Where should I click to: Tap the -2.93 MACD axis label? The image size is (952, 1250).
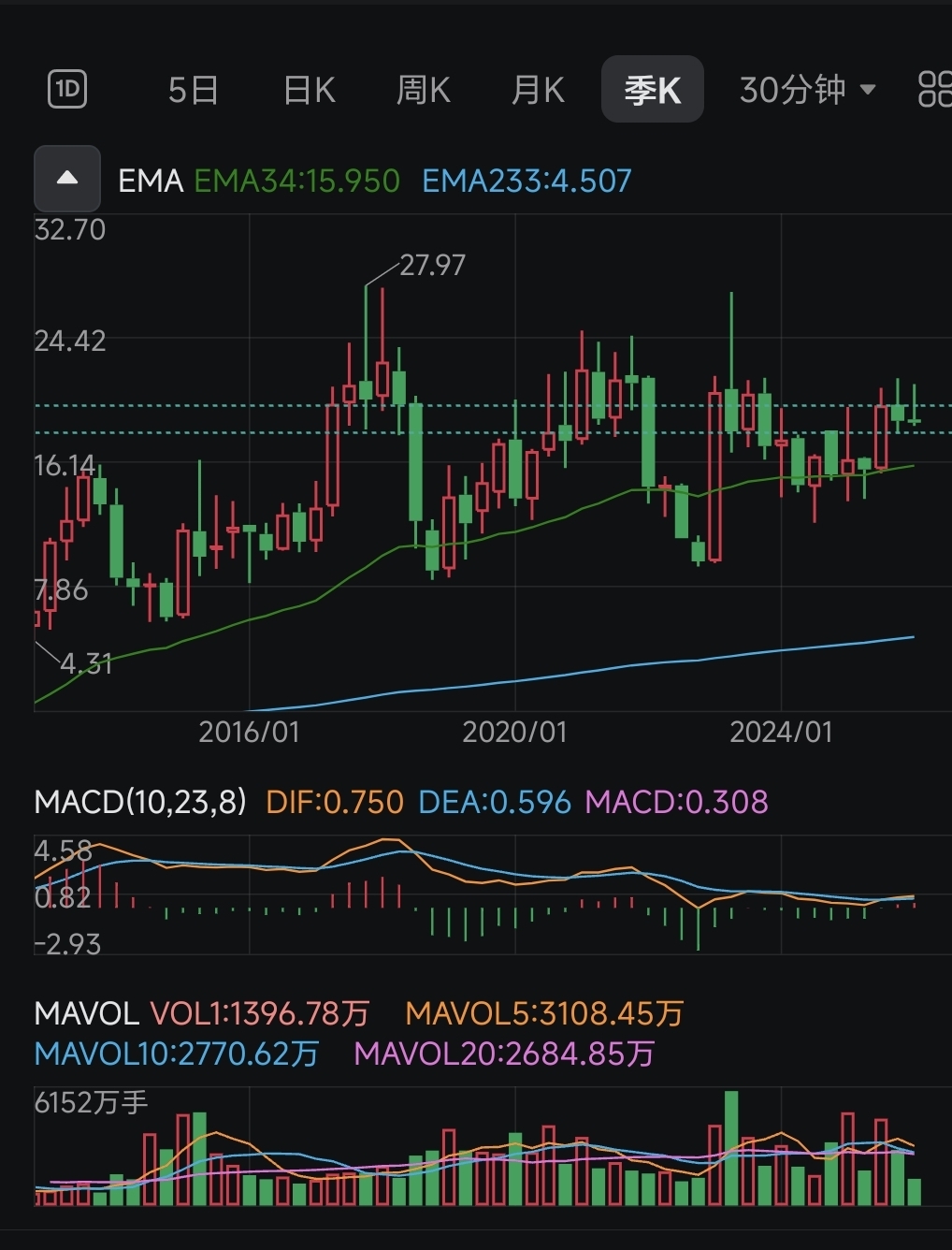(x=67, y=944)
